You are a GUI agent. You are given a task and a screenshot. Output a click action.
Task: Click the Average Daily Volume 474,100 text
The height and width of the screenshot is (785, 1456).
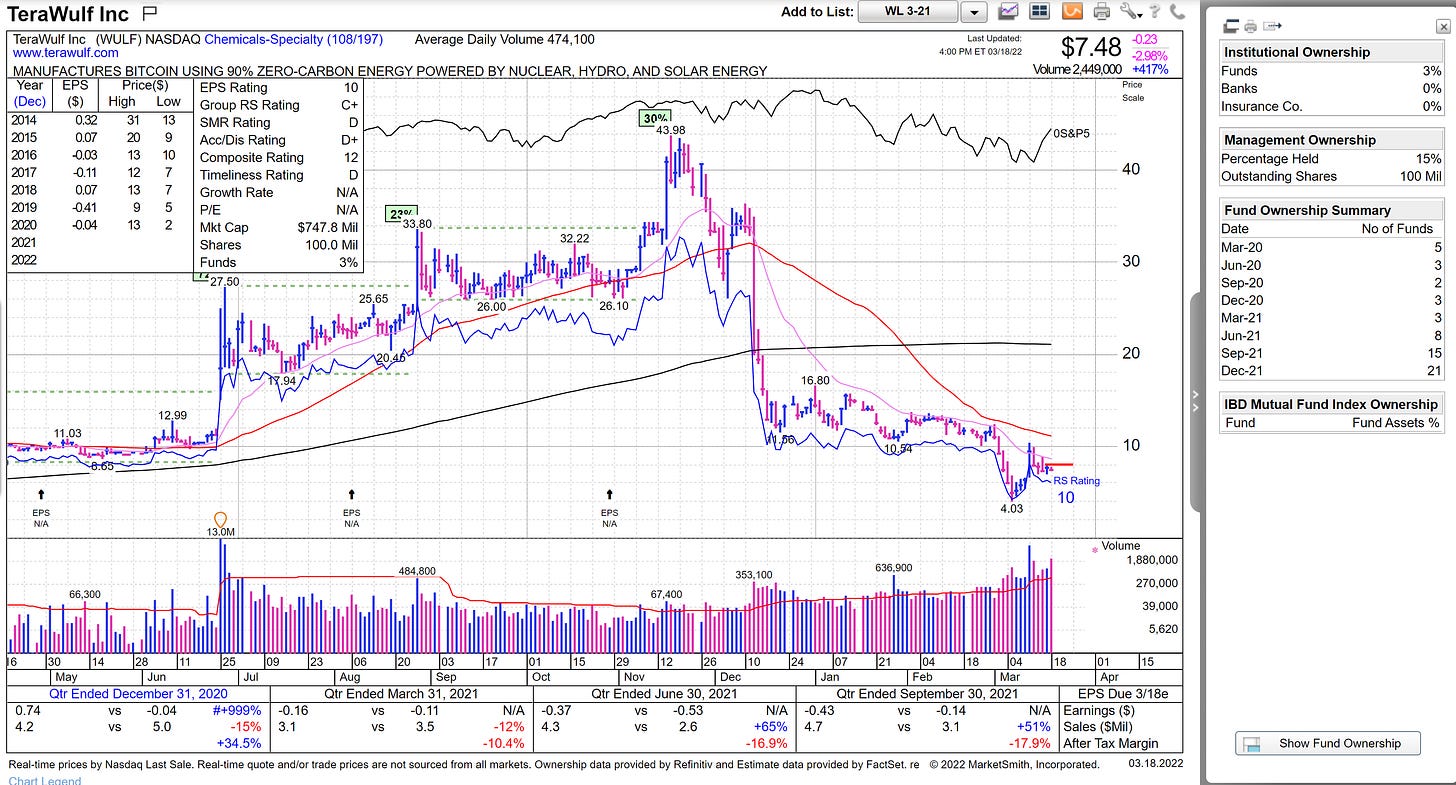click(x=504, y=39)
